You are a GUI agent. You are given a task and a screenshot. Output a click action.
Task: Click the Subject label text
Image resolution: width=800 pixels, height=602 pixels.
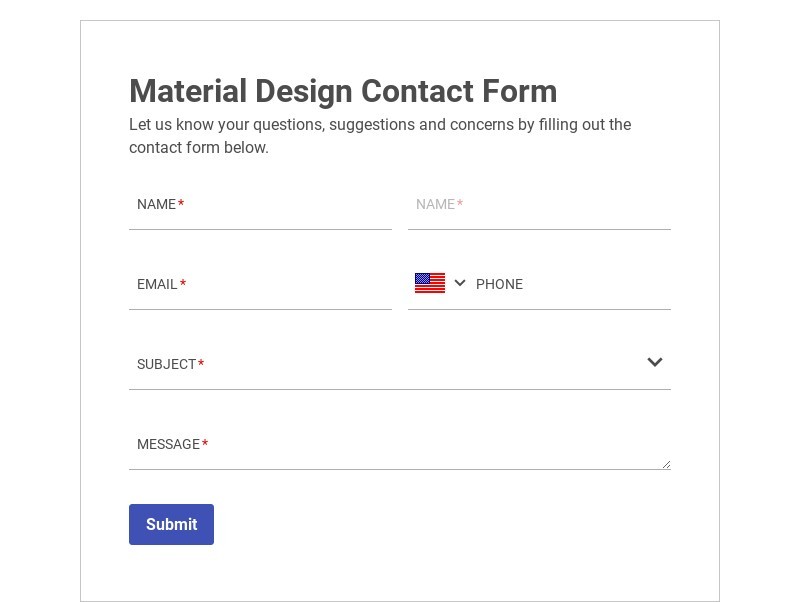coord(166,364)
